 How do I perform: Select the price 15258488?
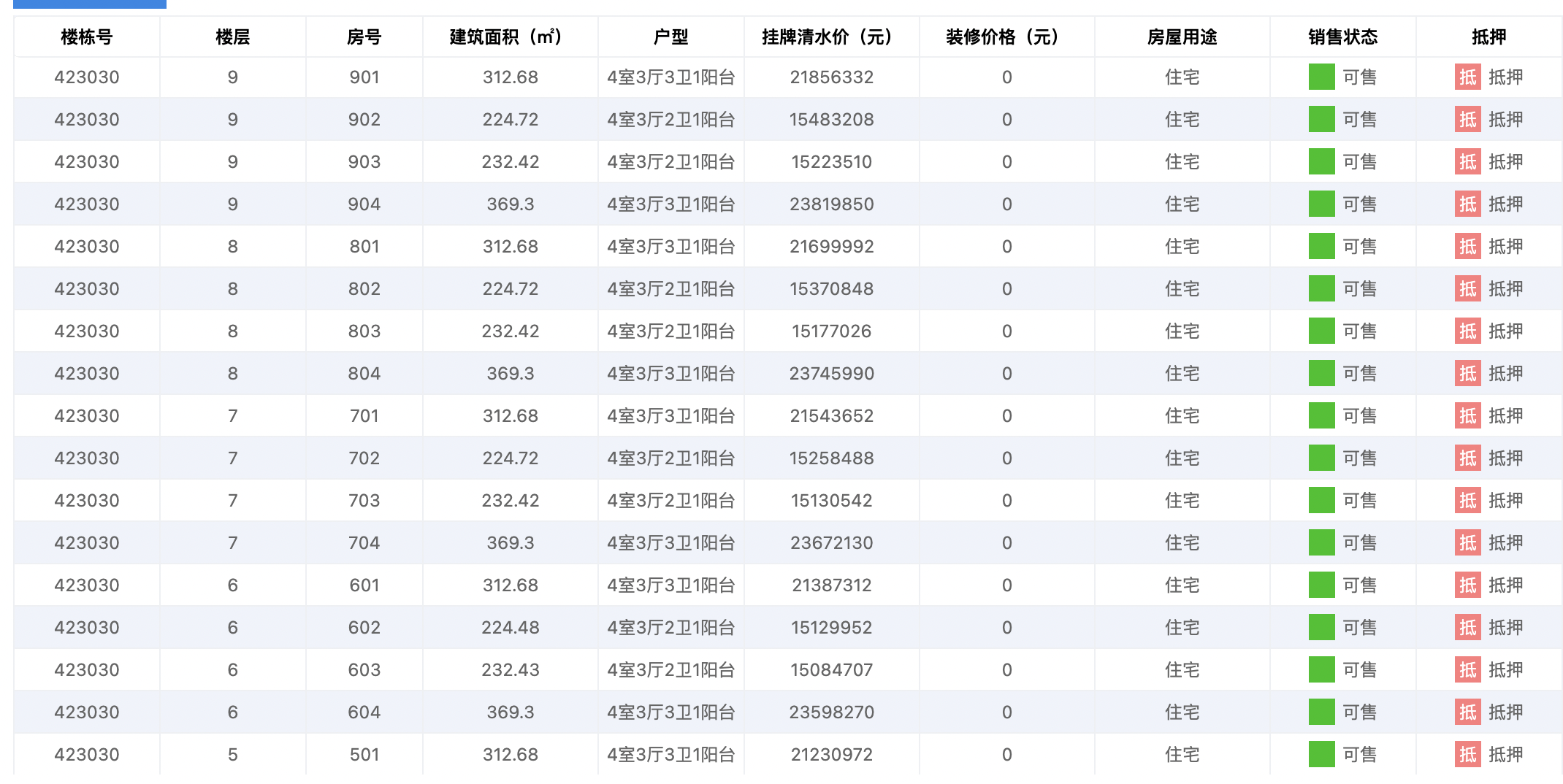832,458
